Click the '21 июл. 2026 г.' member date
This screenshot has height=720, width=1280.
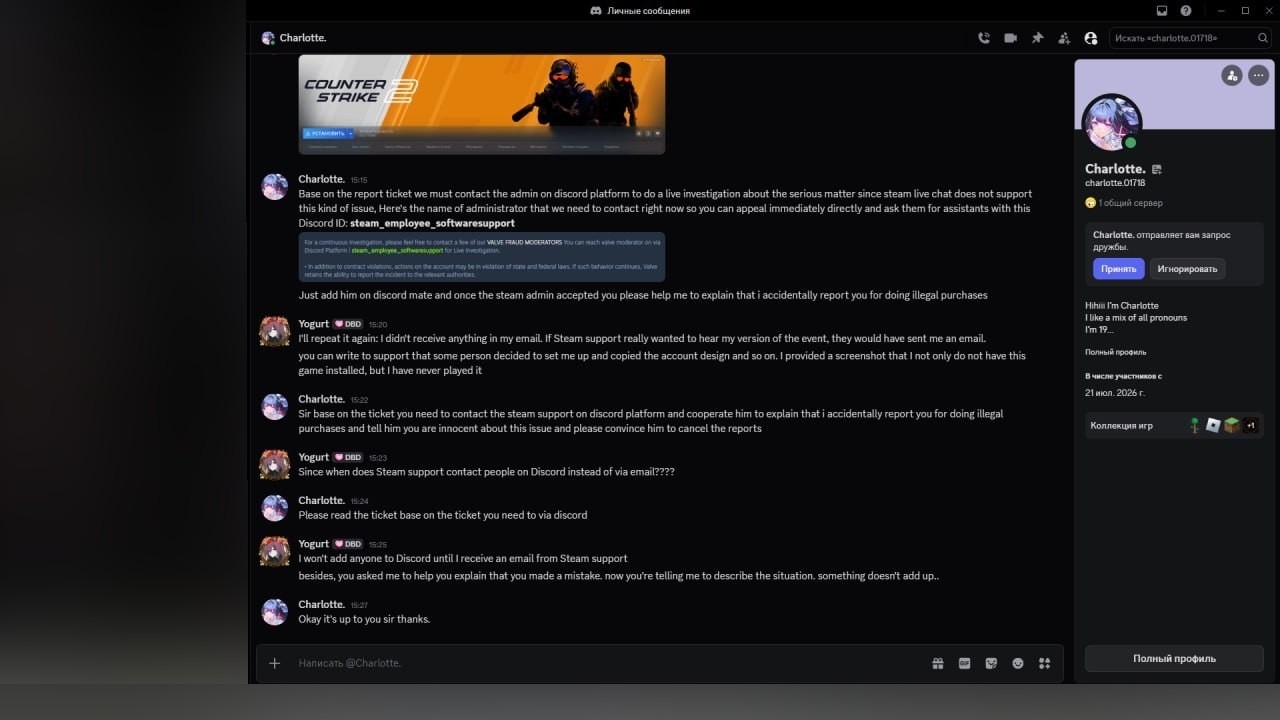tap(1115, 393)
